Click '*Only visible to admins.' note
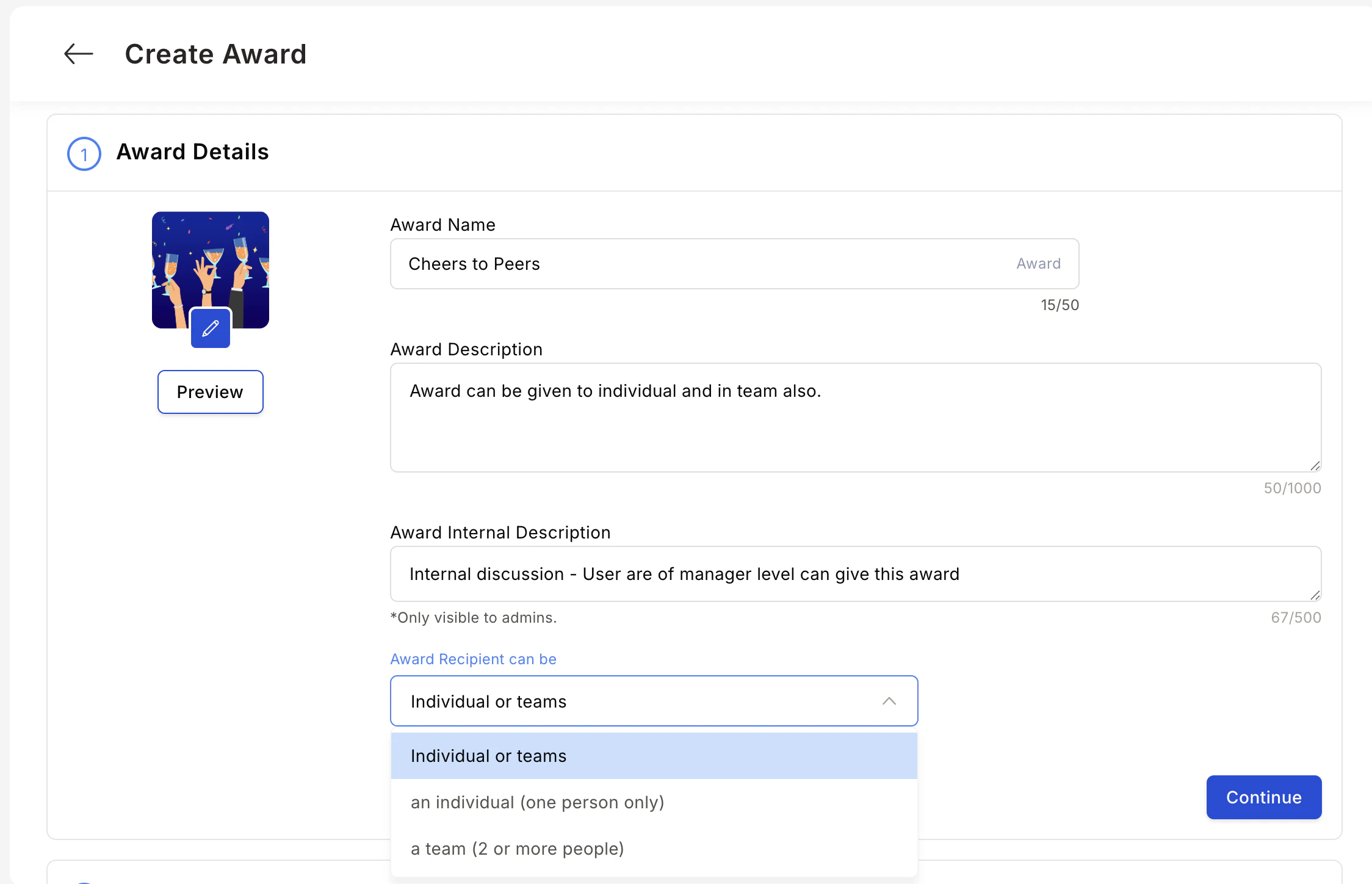Viewport: 1372px width, 884px height. [474, 618]
